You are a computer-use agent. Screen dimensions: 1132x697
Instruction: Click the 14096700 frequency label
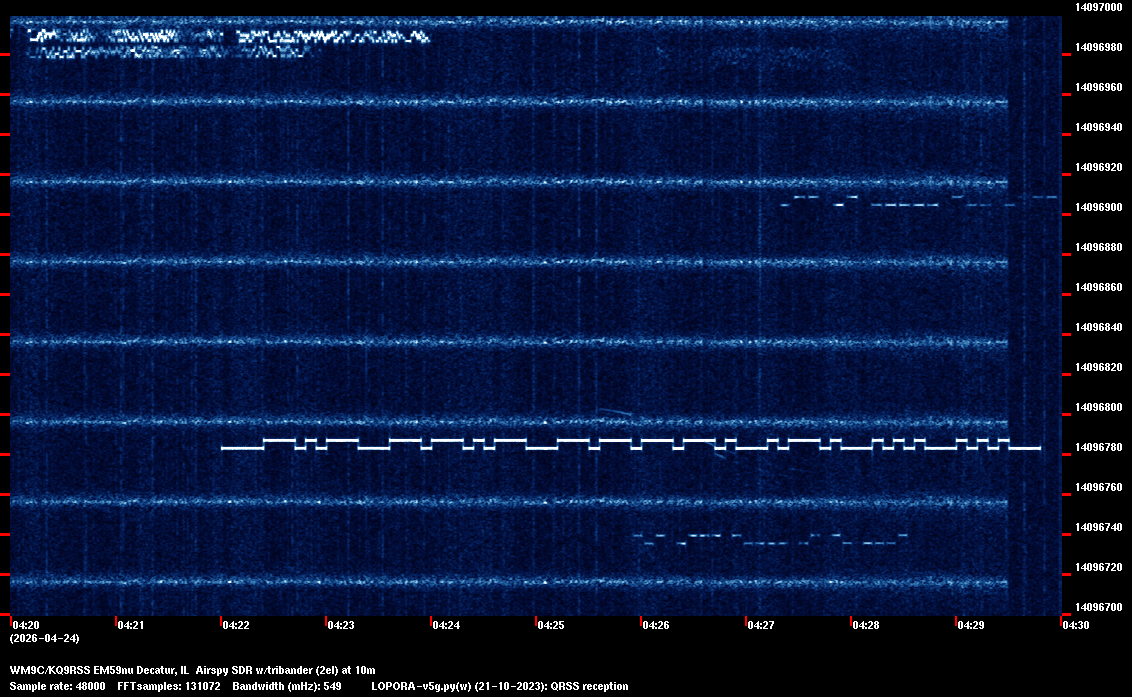[x=1098, y=607]
